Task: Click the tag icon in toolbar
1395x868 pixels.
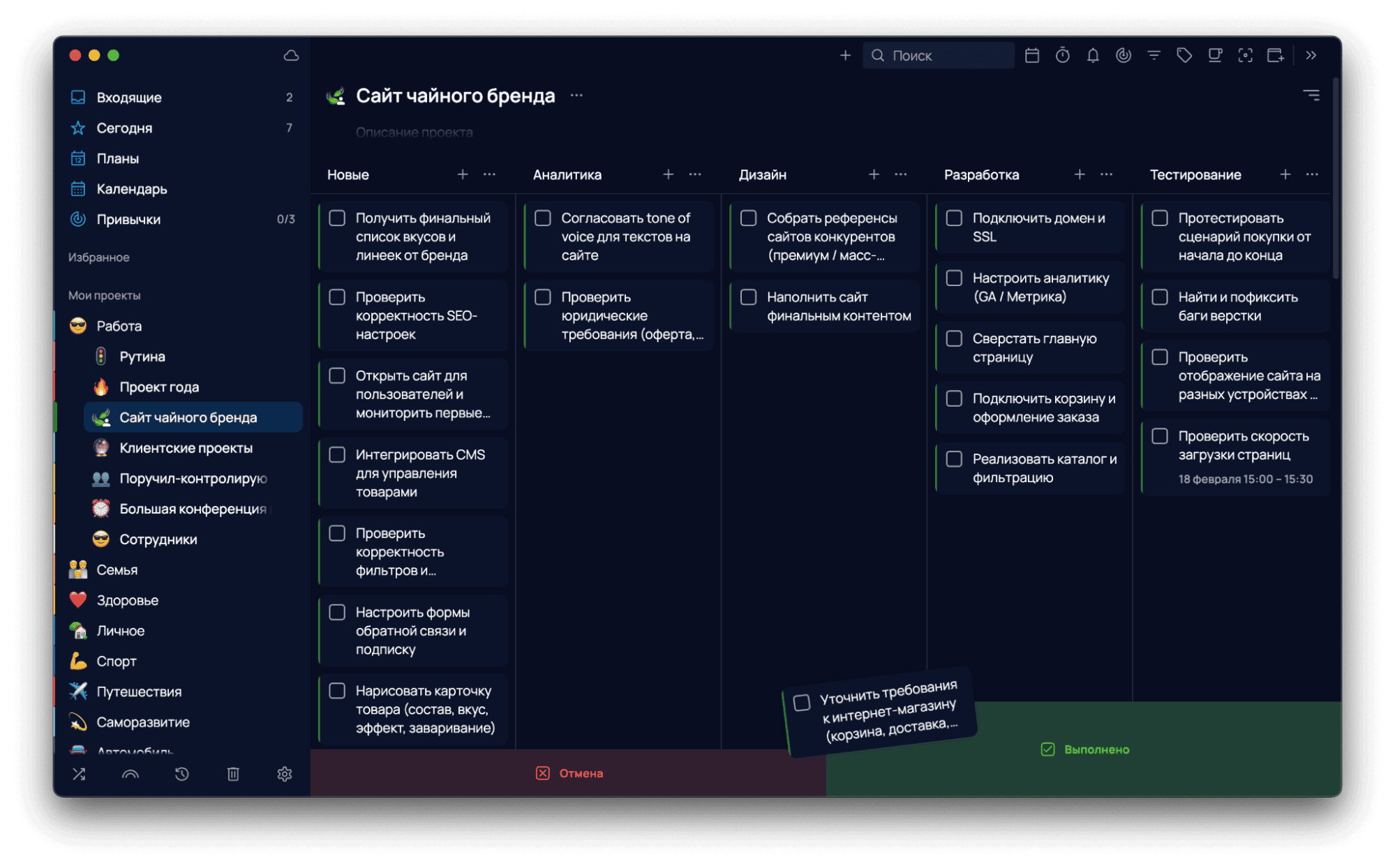Action: 1184,55
